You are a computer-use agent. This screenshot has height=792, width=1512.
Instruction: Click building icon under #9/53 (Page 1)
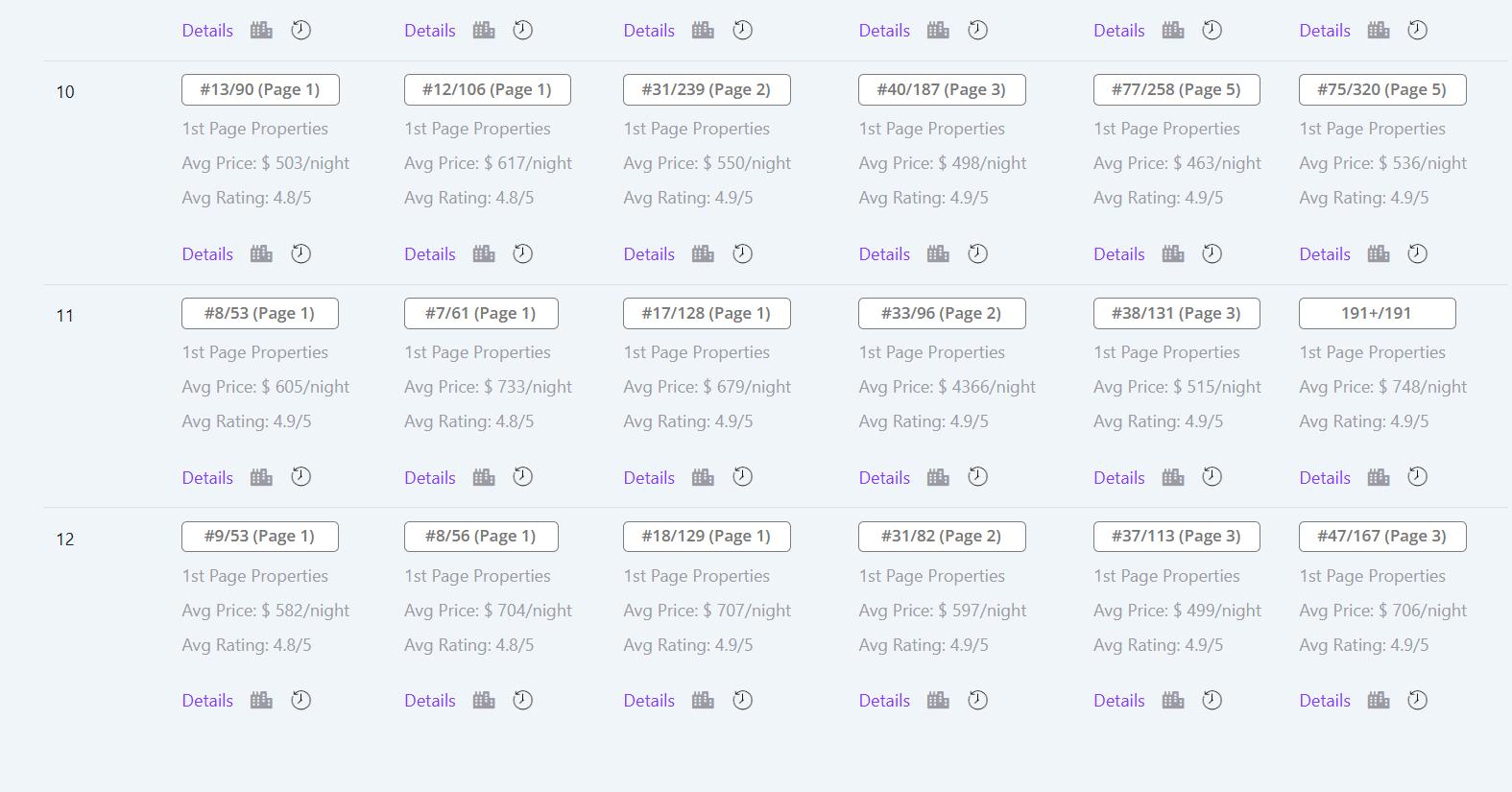(x=261, y=700)
